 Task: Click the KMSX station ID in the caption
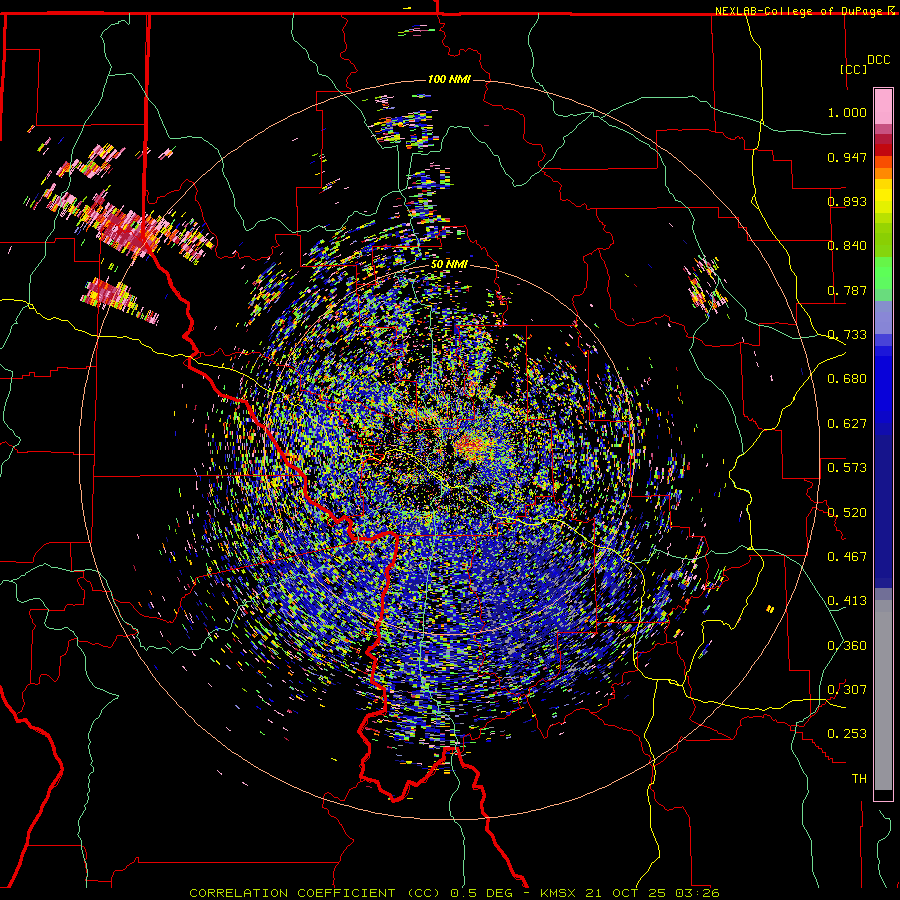(559, 893)
